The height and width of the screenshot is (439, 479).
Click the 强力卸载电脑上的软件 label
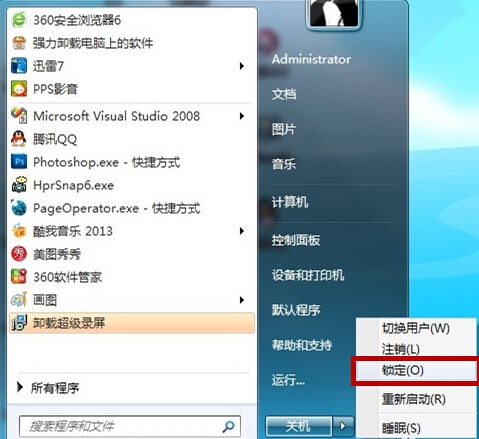[93, 43]
